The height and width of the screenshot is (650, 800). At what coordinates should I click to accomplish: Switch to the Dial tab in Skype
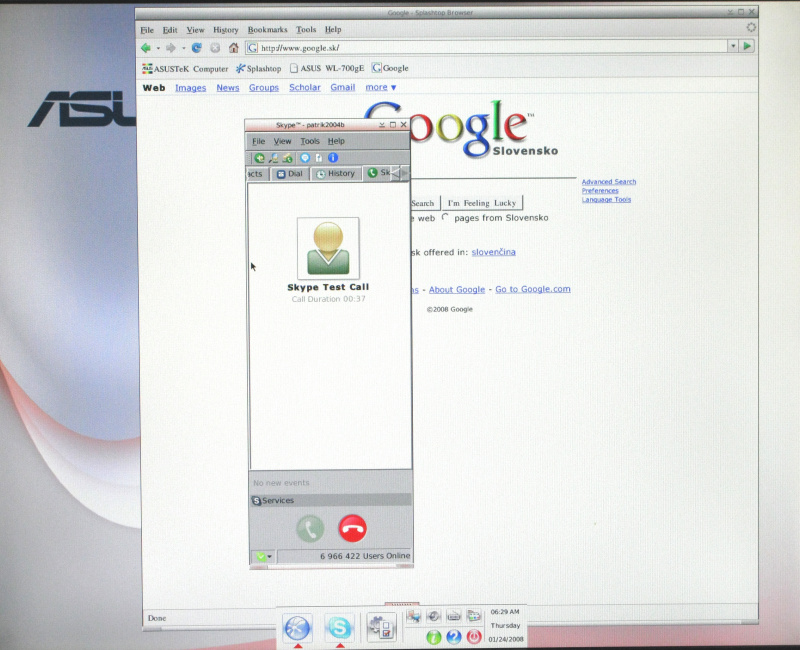(x=290, y=174)
